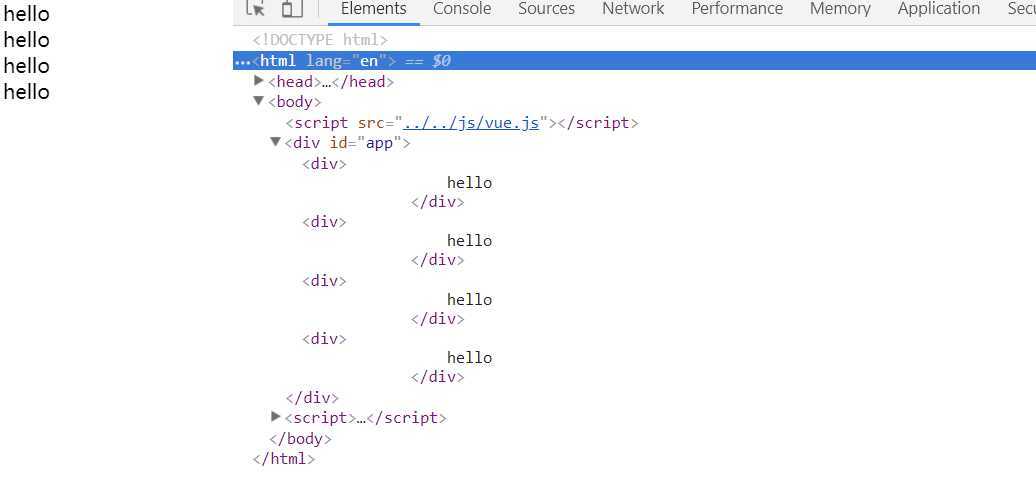Open the Memory tab
Screen dimensions: 1036x496
tap(840, 9)
